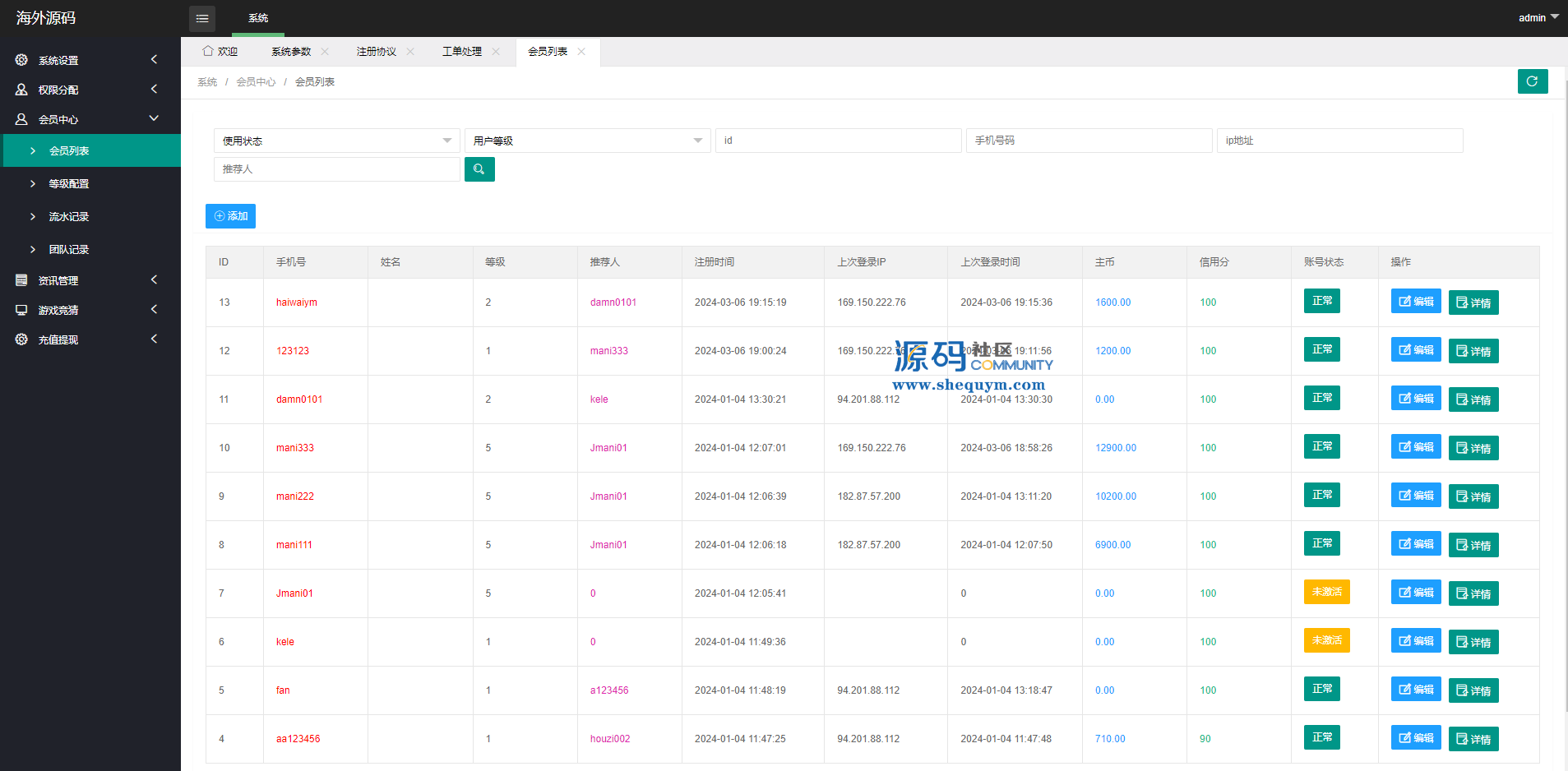The image size is (1568, 771).
Task: Click the 会员中心 breadcrumb link
Action: point(256,82)
